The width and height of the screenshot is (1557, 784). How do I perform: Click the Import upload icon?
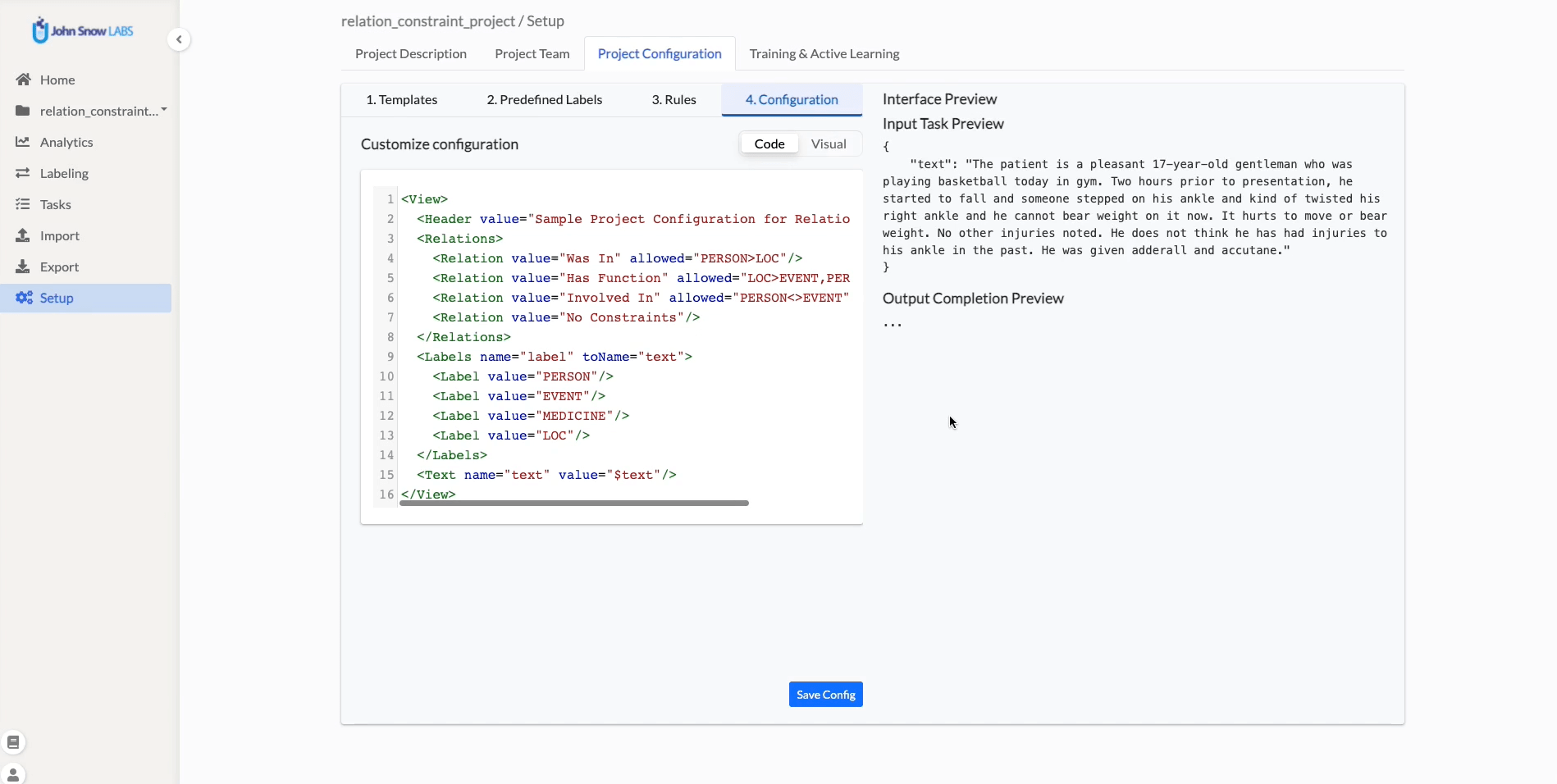coord(23,235)
